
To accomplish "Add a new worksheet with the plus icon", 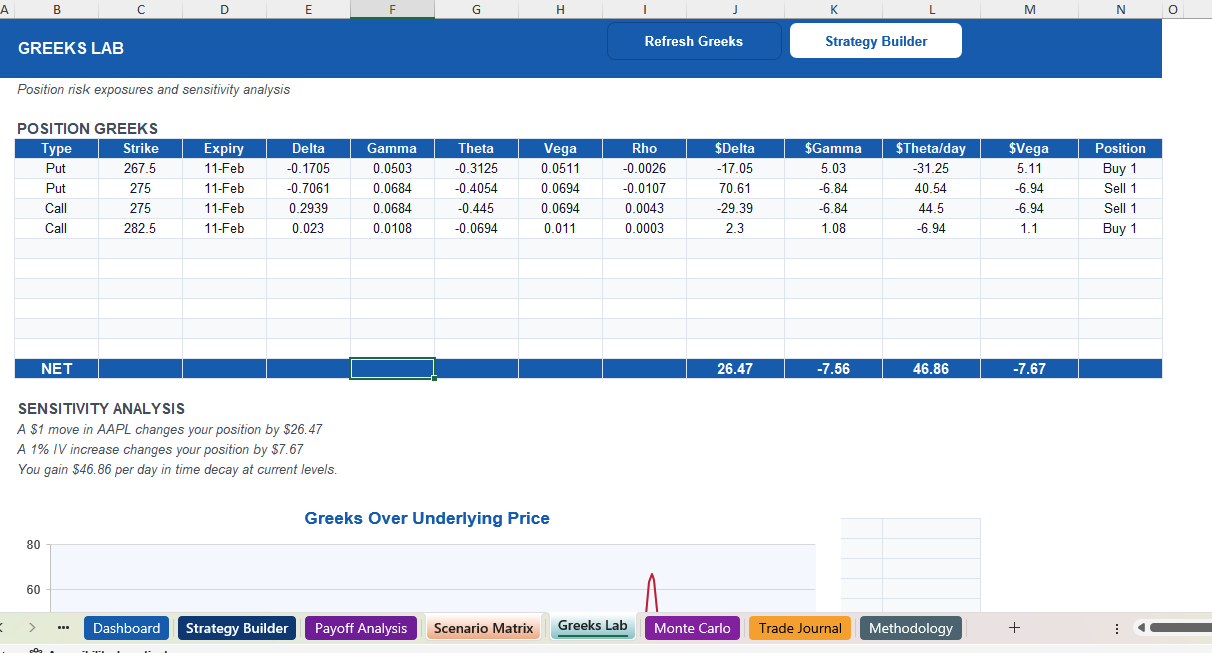I will pyautogui.click(x=1014, y=627).
